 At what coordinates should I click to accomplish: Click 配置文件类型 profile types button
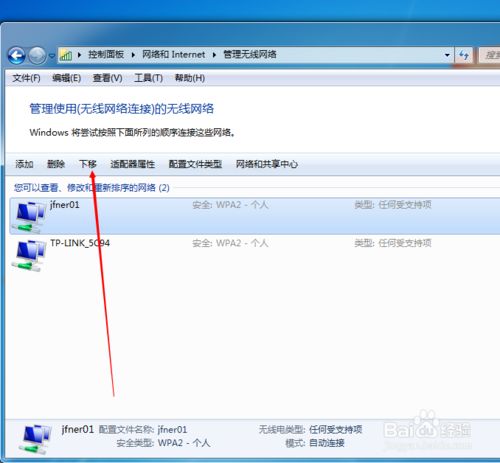click(x=195, y=164)
